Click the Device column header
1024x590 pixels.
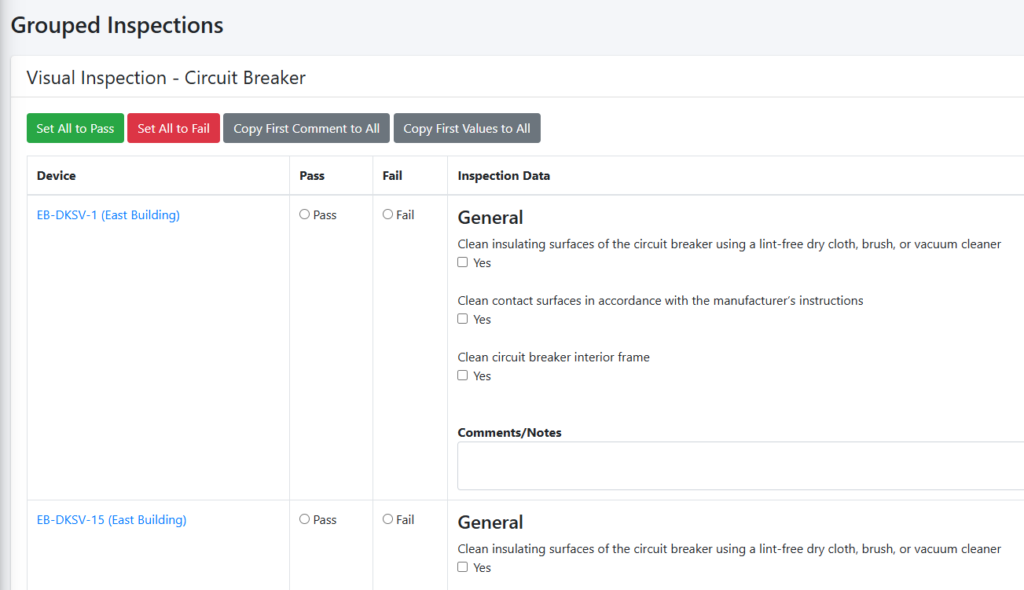tap(56, 176)
